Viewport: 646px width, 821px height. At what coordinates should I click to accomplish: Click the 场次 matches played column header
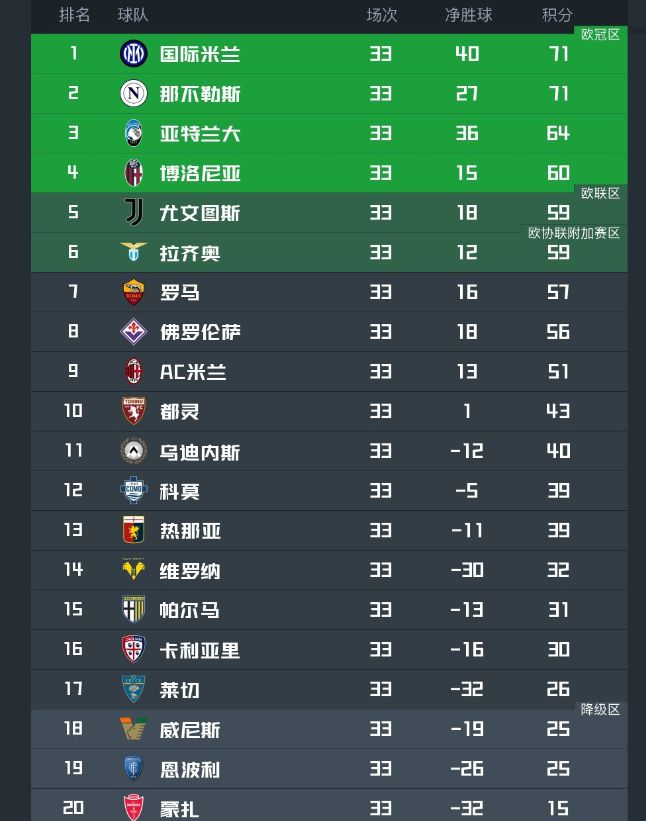click(x=381, y=15)
